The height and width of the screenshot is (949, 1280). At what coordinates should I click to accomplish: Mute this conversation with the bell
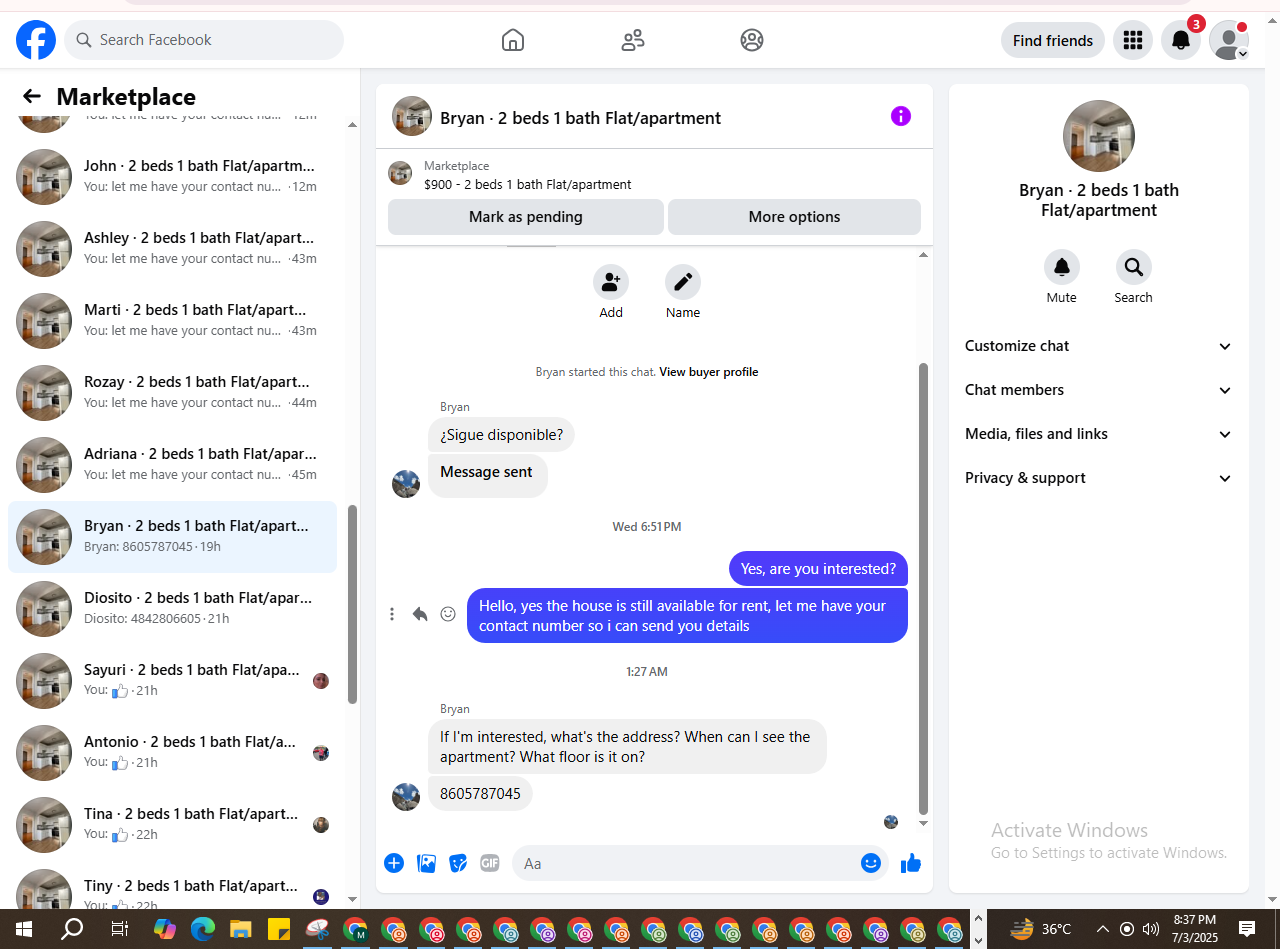tap(1062, 267)
